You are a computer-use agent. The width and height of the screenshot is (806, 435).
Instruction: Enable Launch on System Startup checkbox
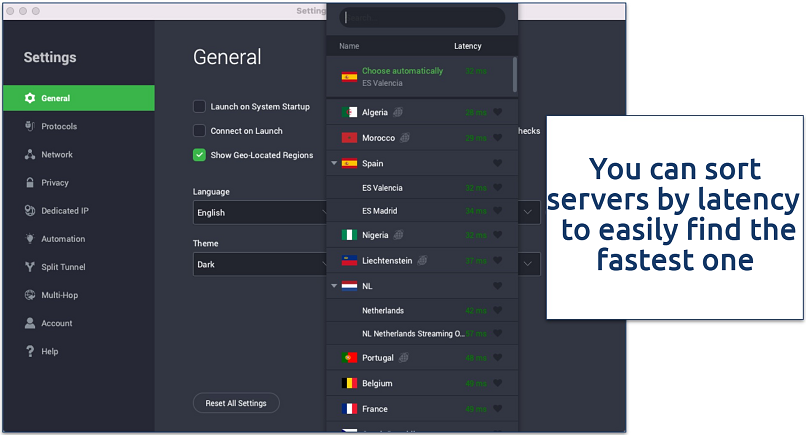[x=200, y=106]
